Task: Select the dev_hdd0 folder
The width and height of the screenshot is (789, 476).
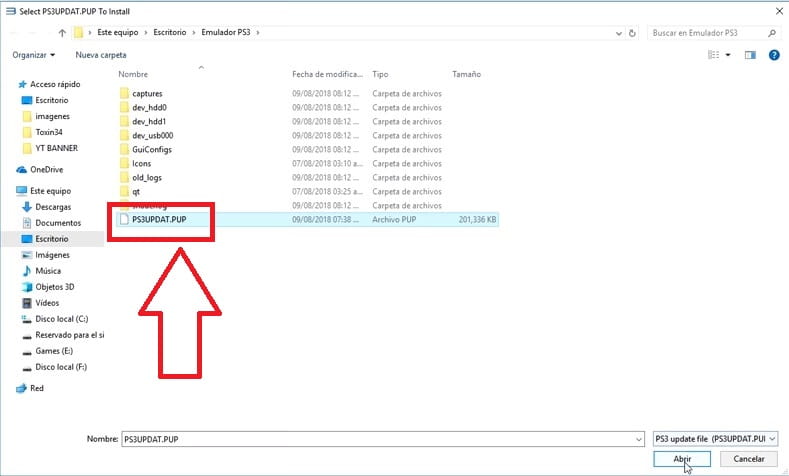Action: (x=151, y=107)
